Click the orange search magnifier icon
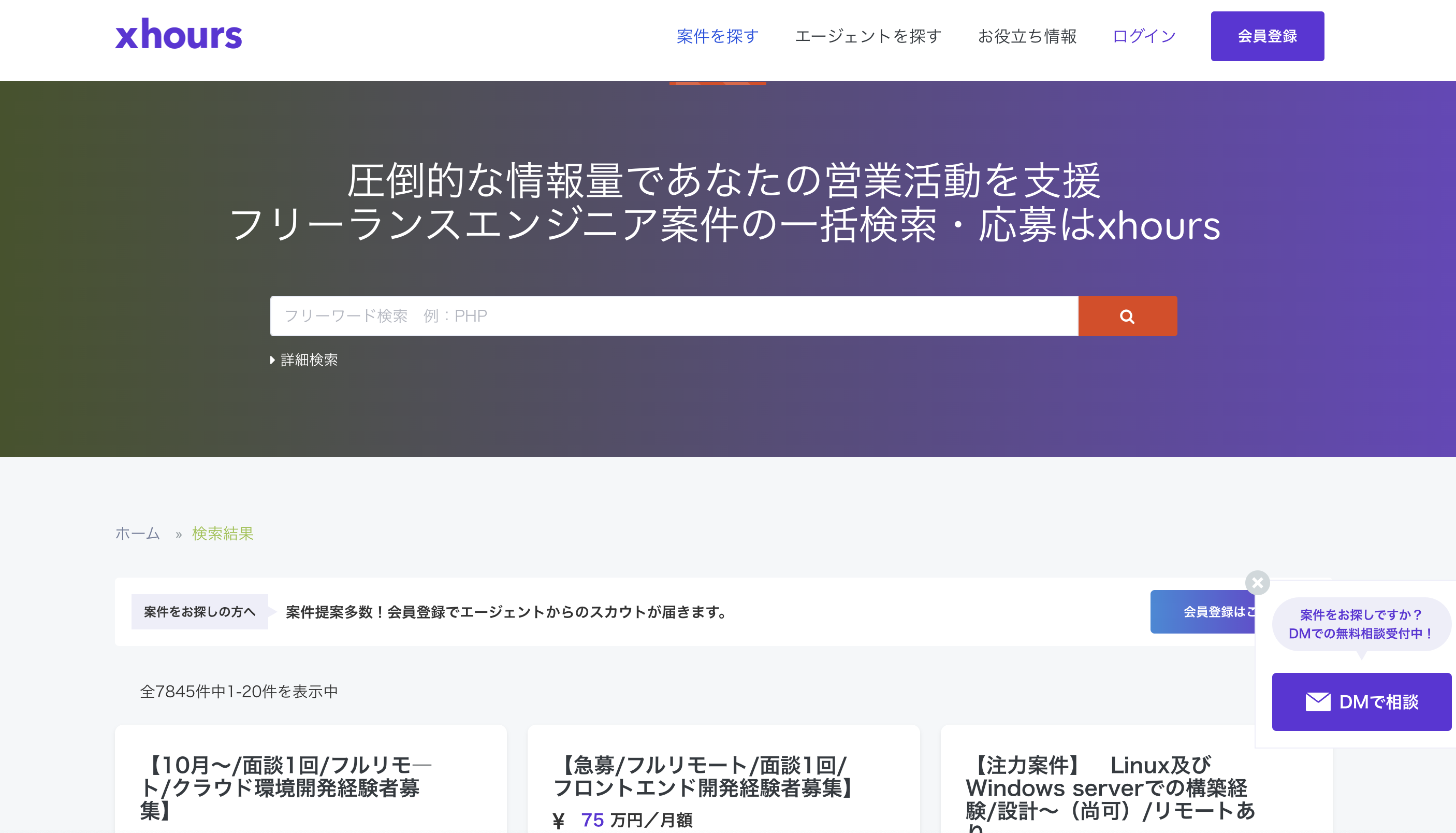The height and width of the screenshot is (833, 1456). pos(1127,316)
